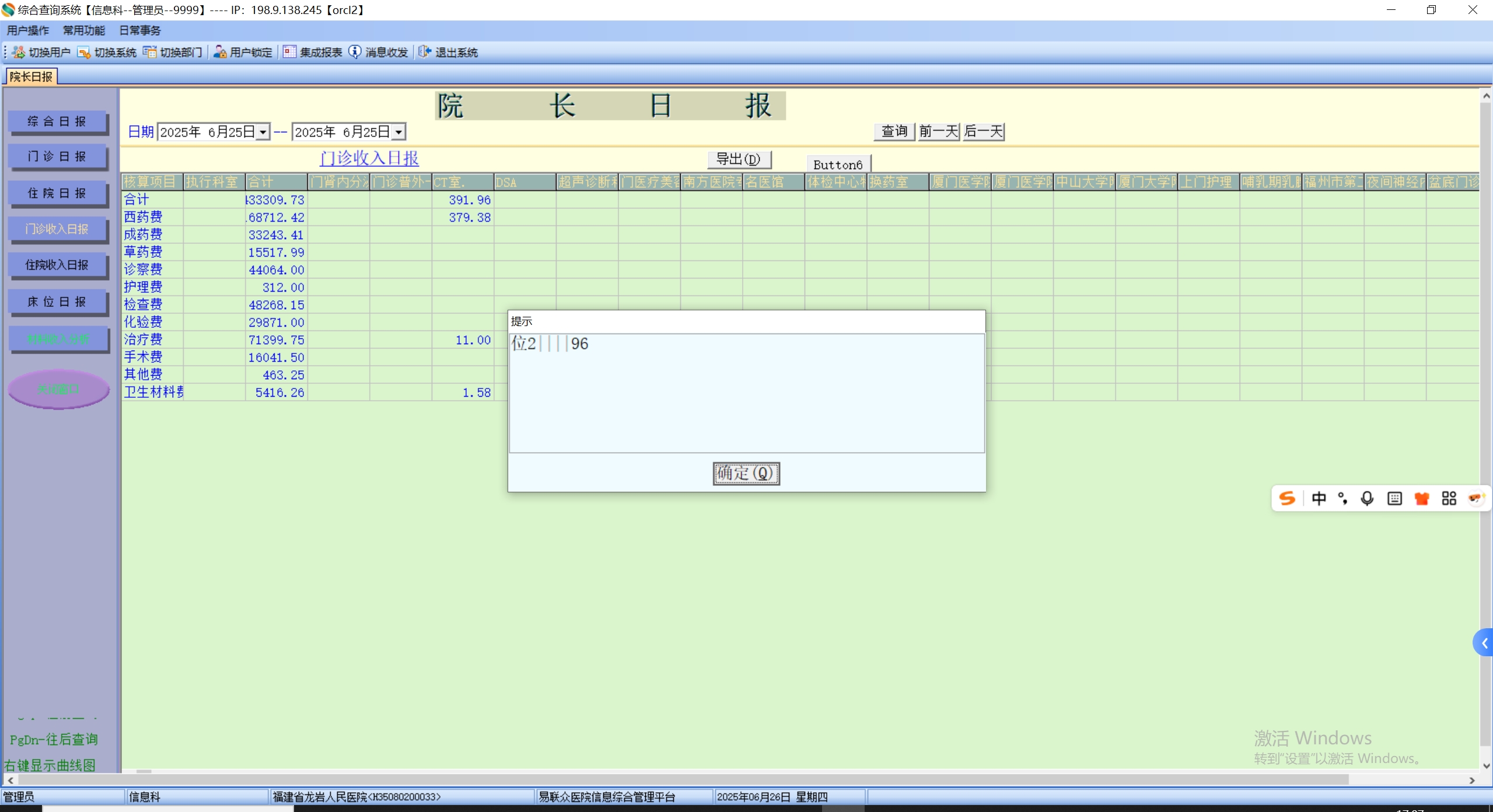Screen dimensions: 1493x812
Task: Toggle the Sogou soft keyboard icon
Action: point(1394,499)
